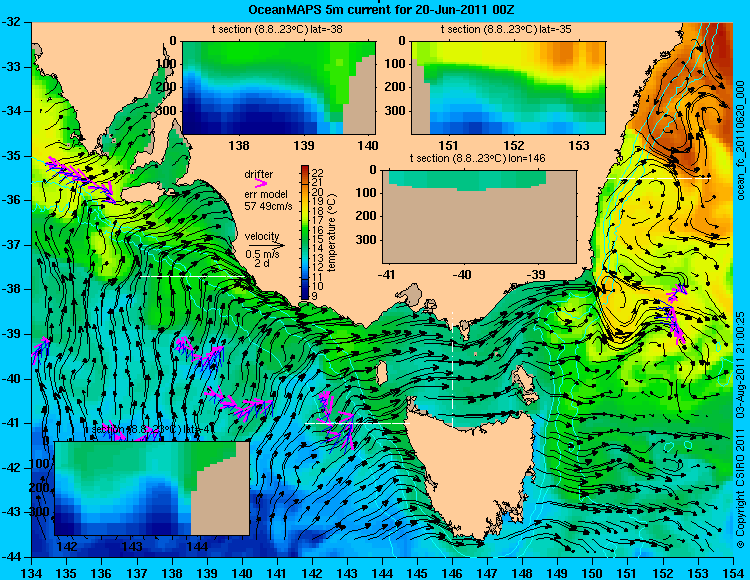Open the lat=-35 temperature section inset plot

(508, 88)
